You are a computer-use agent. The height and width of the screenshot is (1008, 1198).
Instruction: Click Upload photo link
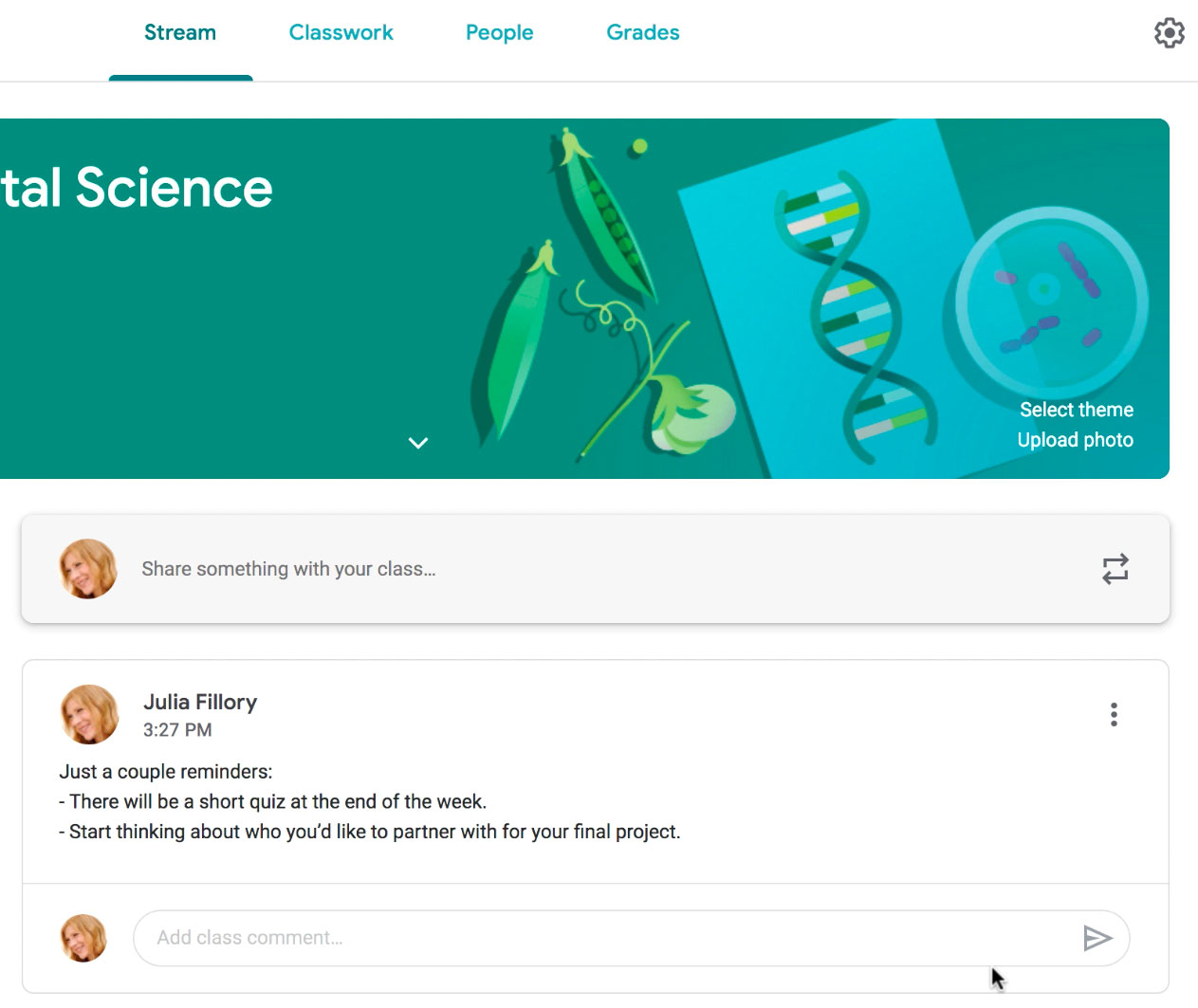1075,440
